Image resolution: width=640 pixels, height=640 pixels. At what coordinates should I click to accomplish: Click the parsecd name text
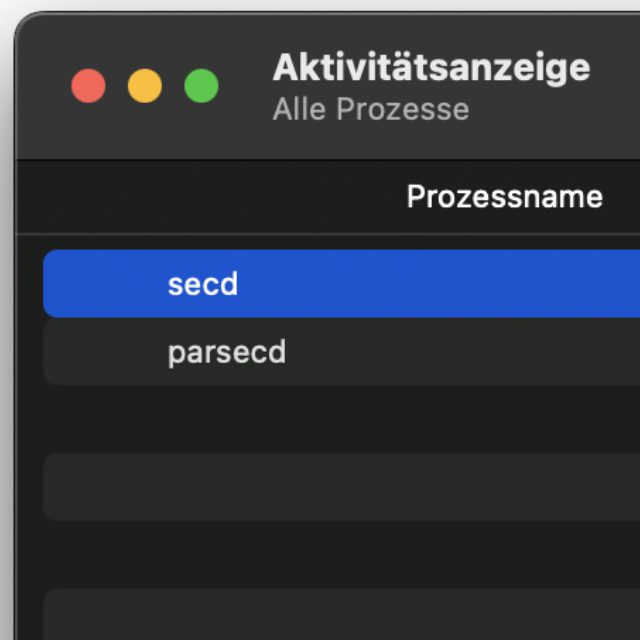point(227,352)
